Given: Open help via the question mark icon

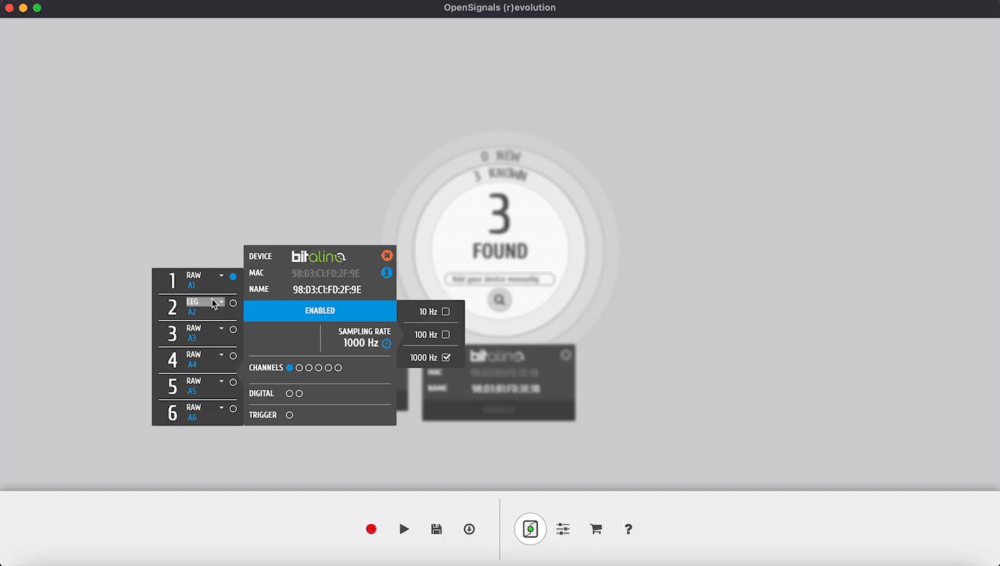Looking at the screenshot, I should (628, 529).
